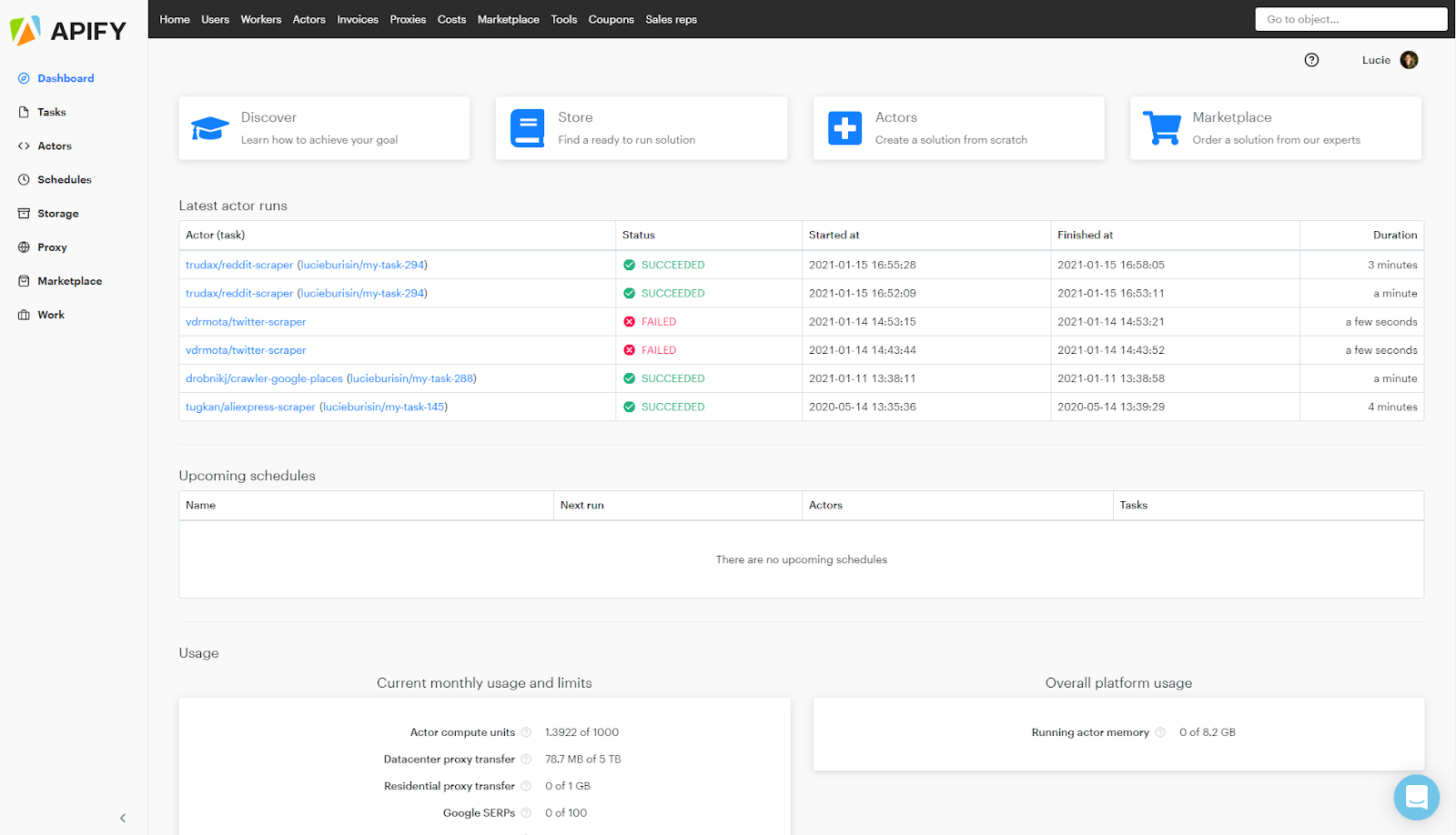The width and height of the screenshot is (1456, 835).
Task: Open the help question mark icon
Action: pos(1311,60)
